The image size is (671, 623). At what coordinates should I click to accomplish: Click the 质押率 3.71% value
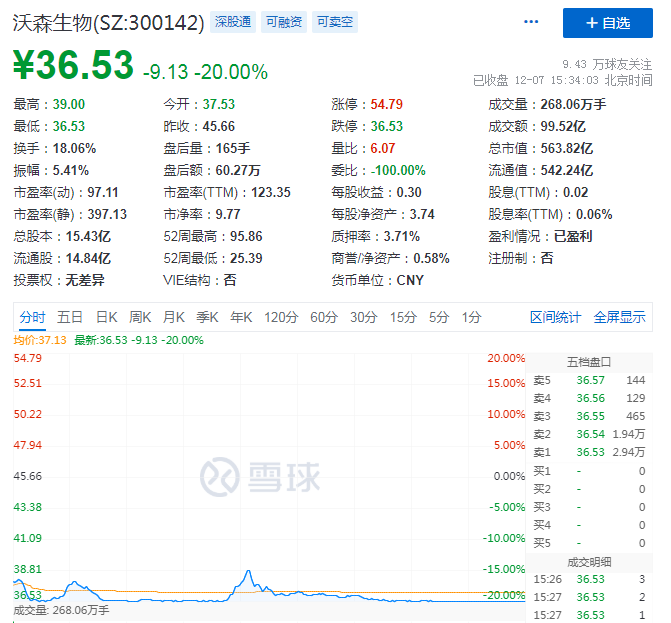[401, 236]
